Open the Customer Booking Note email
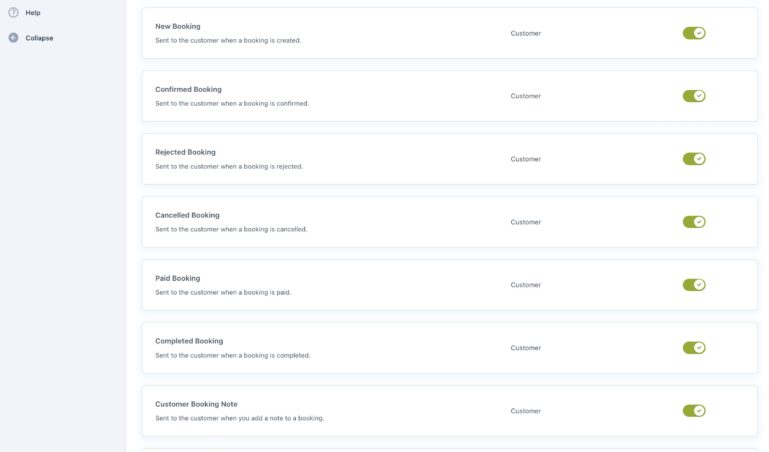Viewport: 769px width, 452px height. (x=196, y=404)
